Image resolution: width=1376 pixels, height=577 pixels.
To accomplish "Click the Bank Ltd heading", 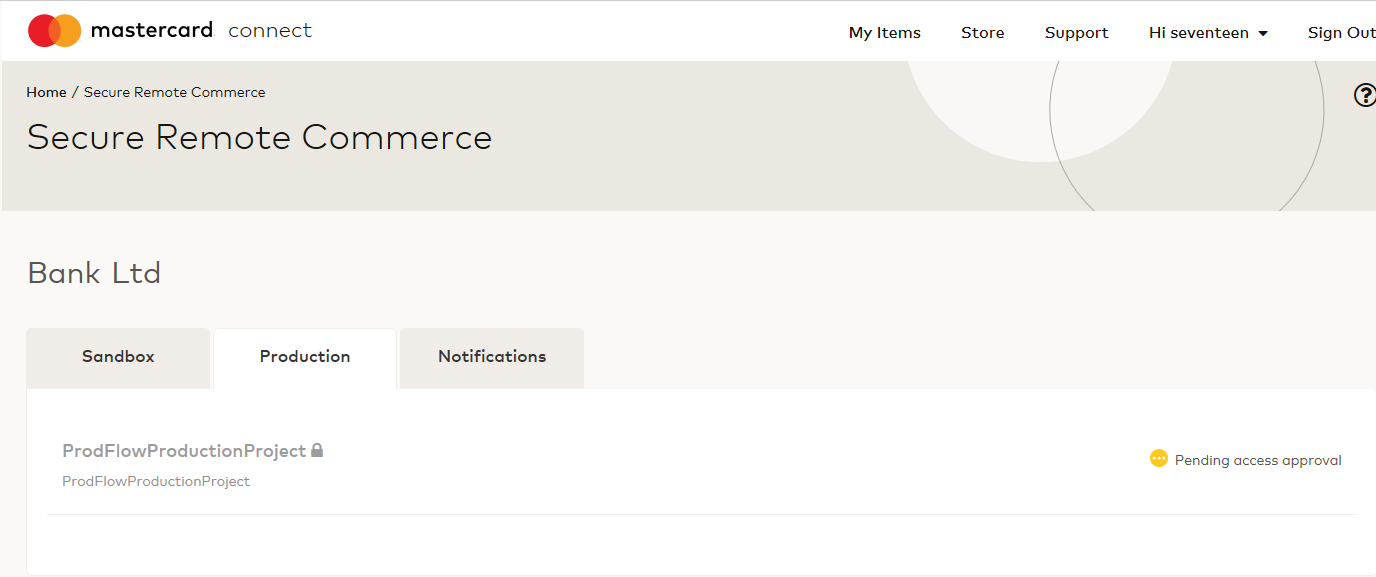I will [94, 273].
